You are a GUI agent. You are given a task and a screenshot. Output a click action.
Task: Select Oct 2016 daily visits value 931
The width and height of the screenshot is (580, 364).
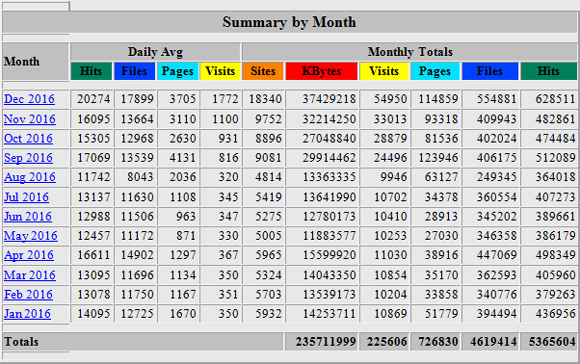point(228,139)
